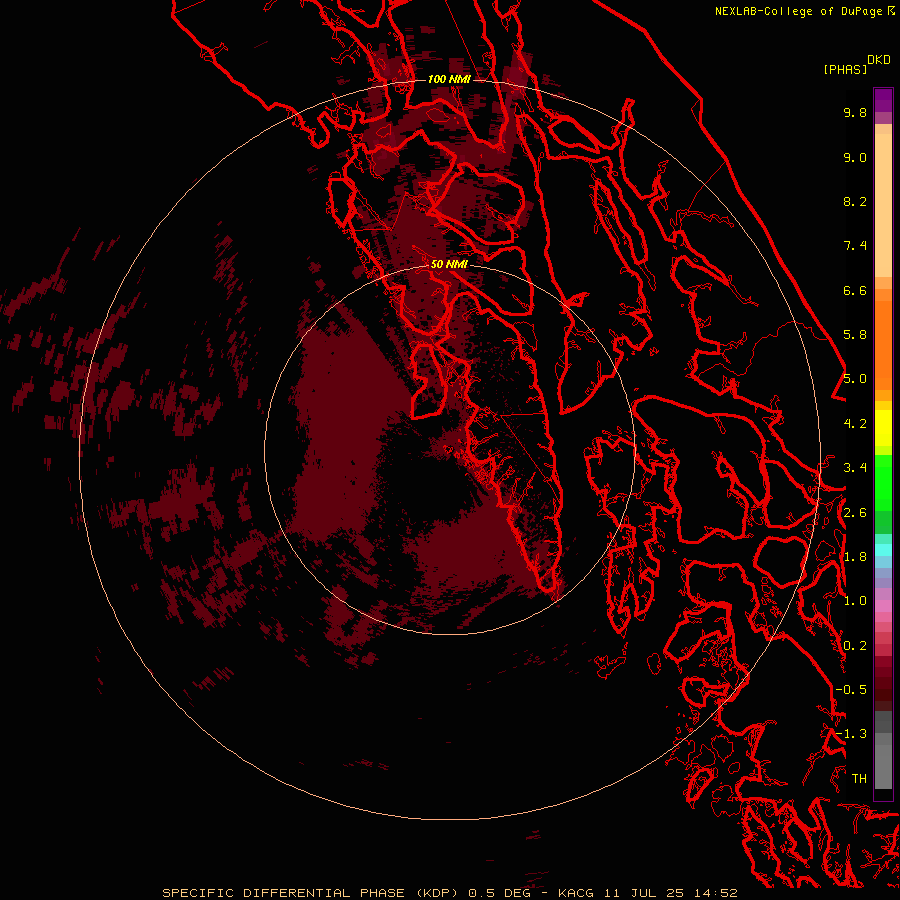Click the -0.5 scale label
Viewport: 900px width, 900px height.
851,690
